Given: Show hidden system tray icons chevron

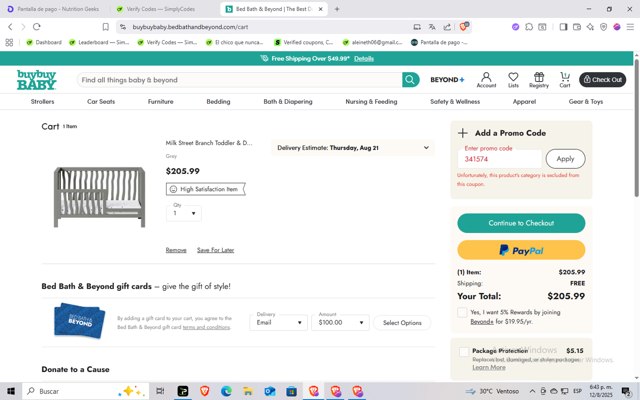Looking at the screenshot, I should click(x=532, y=391).
